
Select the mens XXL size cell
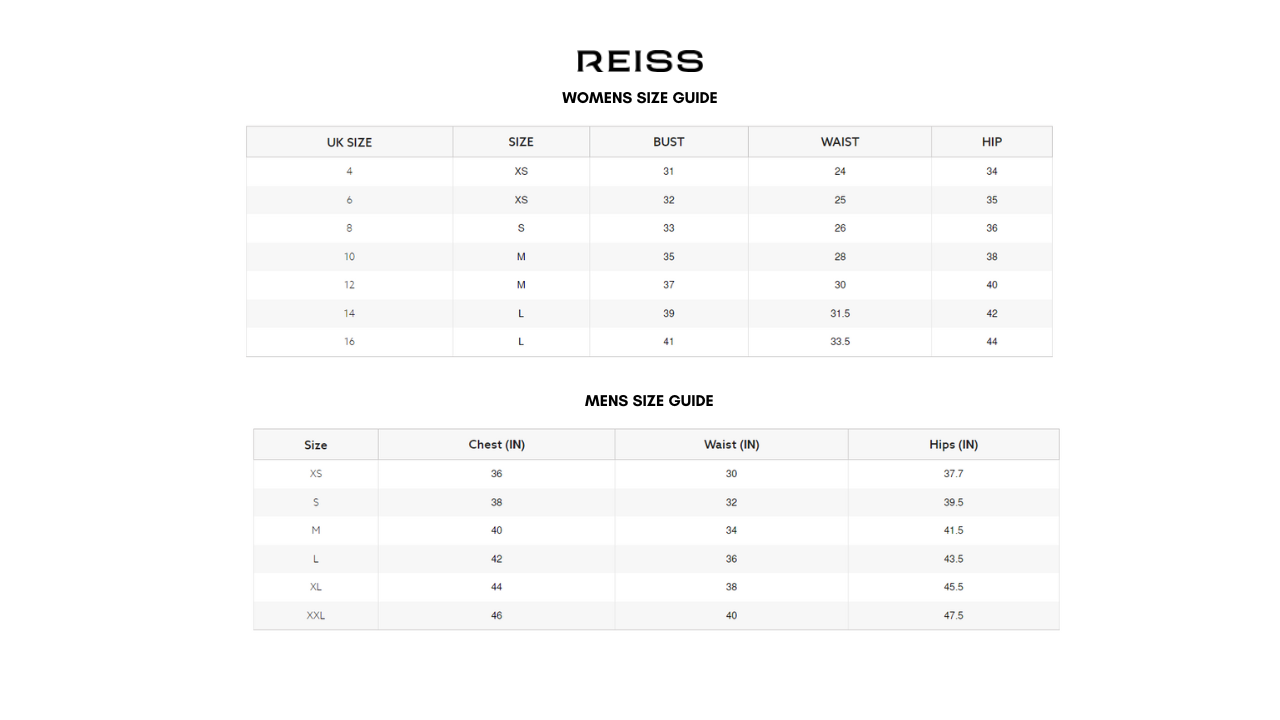click(x=316, y=616)
